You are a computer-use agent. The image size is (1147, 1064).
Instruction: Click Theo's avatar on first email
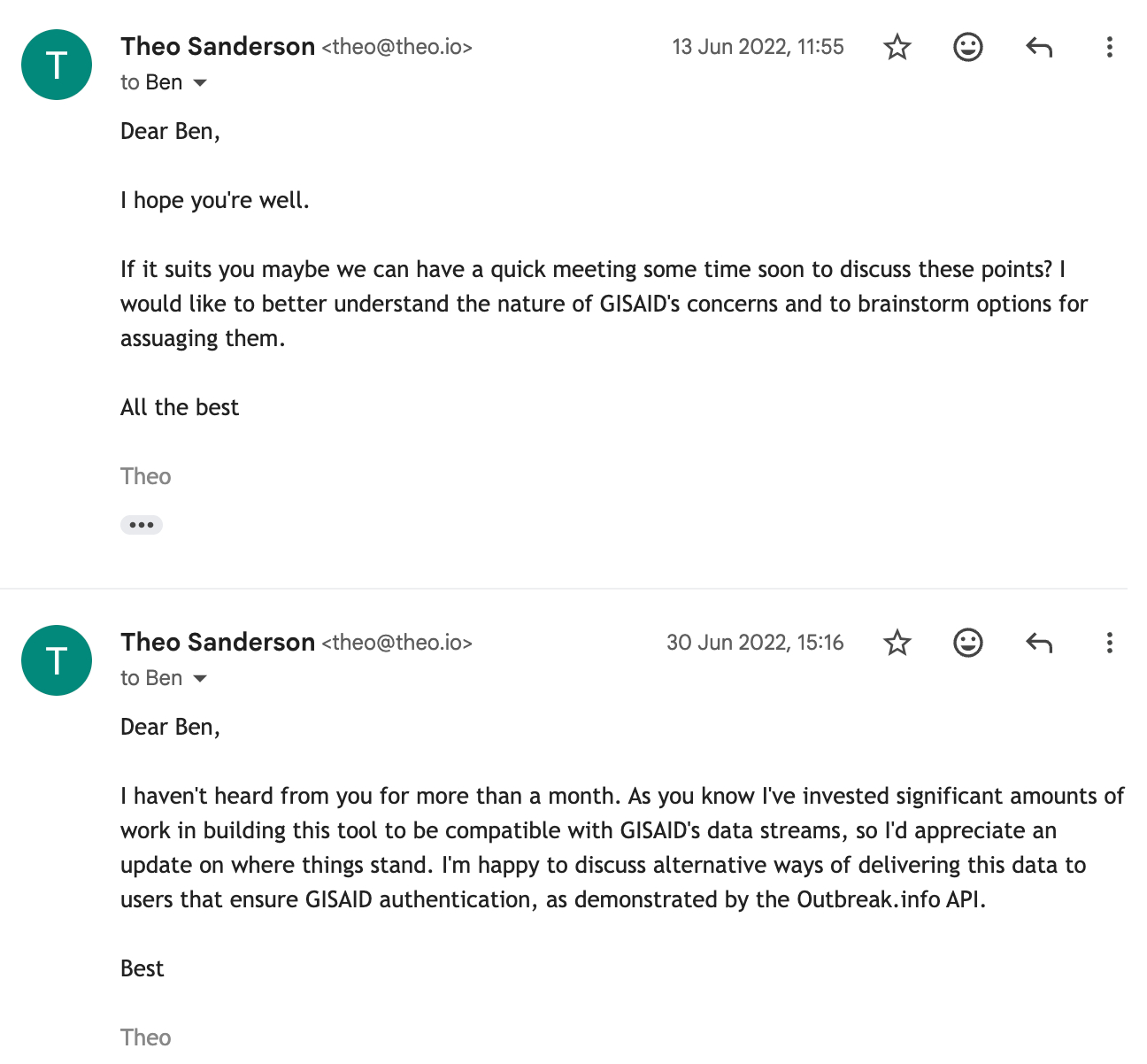[x=57, y=65]
